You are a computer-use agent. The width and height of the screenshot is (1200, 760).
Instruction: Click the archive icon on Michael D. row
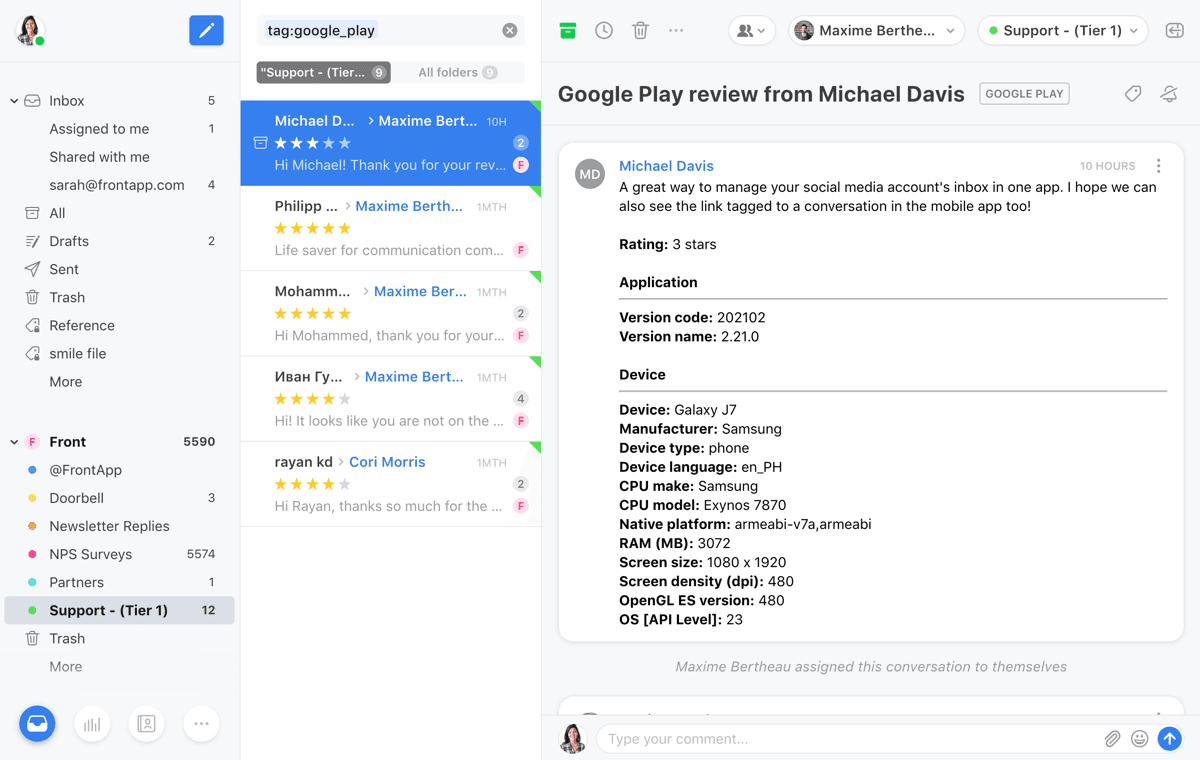(x=260, y=143)
